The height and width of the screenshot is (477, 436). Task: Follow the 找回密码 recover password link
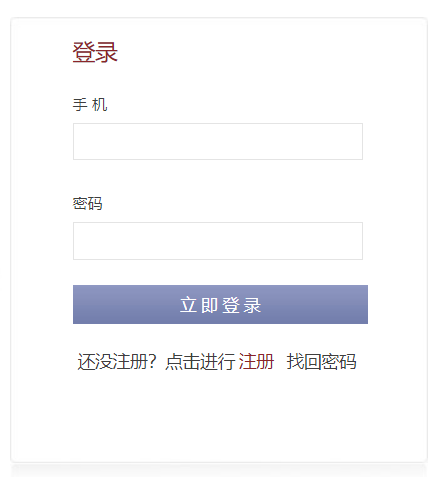pyautogui.click(x=321, y=361)
